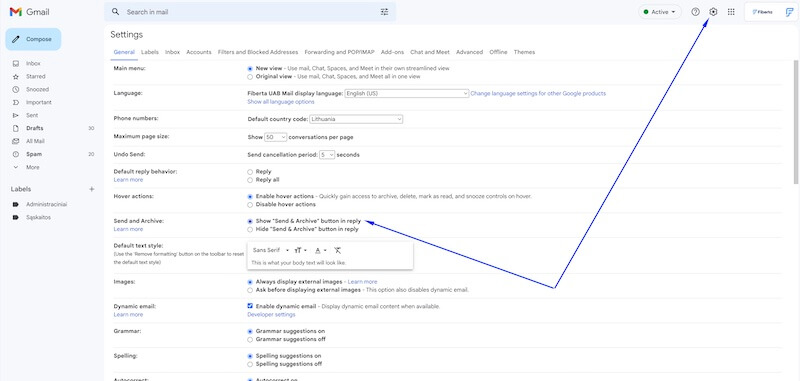800x381 pixels.
Task: Click Learn more beside external images
Action: pos(362,282)
